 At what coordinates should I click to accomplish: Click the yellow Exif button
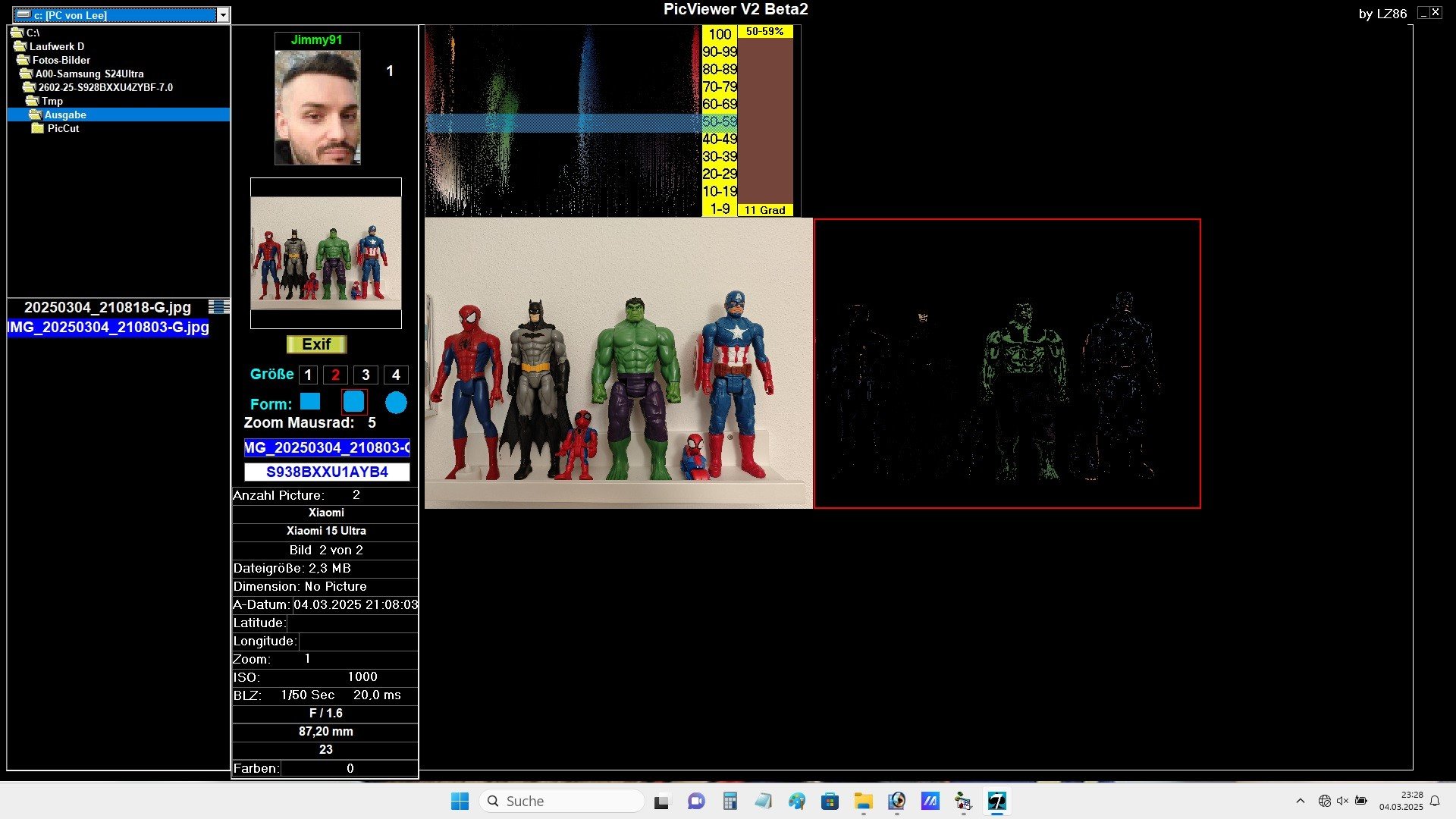316,344
